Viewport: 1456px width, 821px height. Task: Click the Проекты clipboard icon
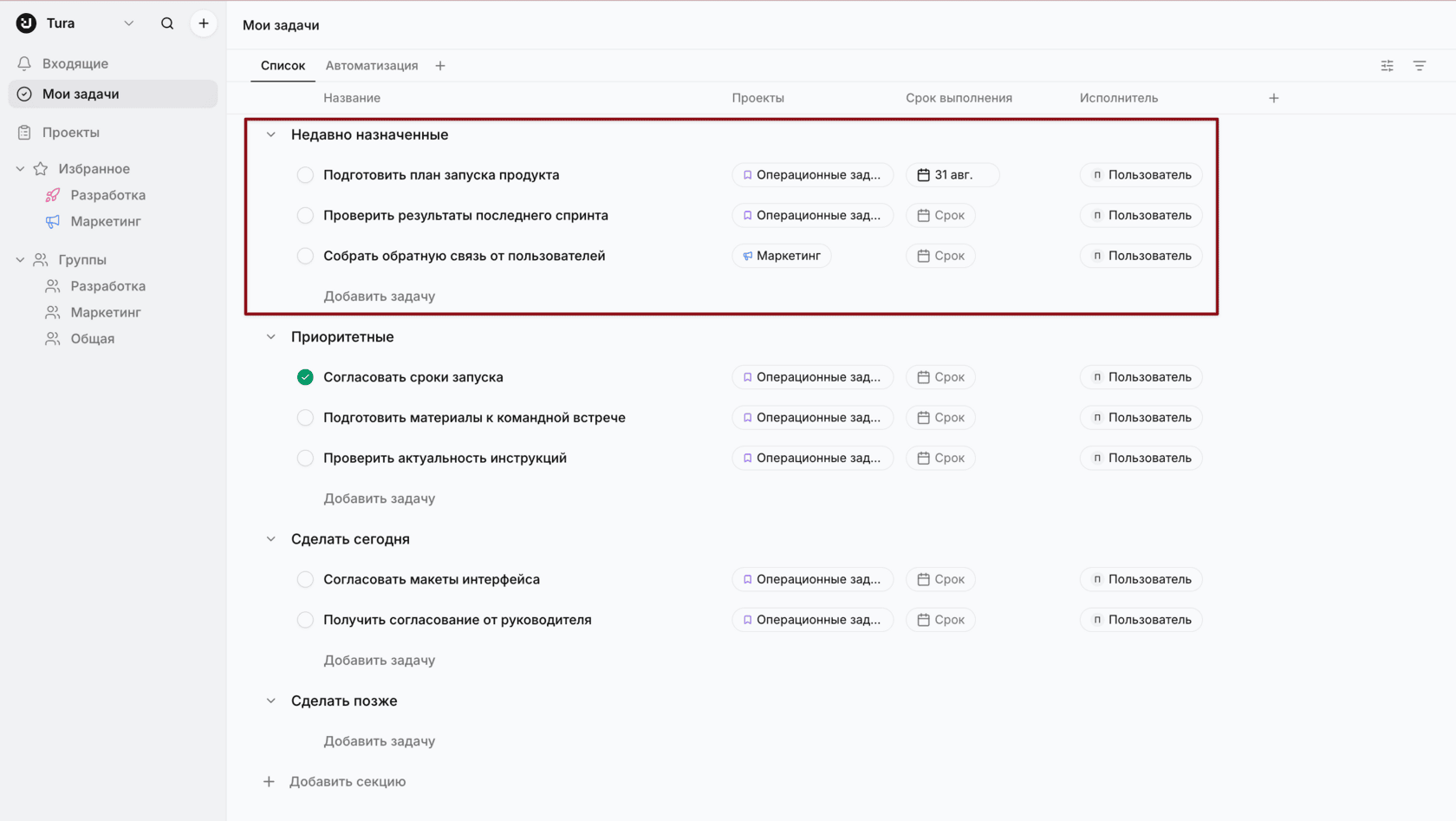pyautogui.click(x=24, y=133)
